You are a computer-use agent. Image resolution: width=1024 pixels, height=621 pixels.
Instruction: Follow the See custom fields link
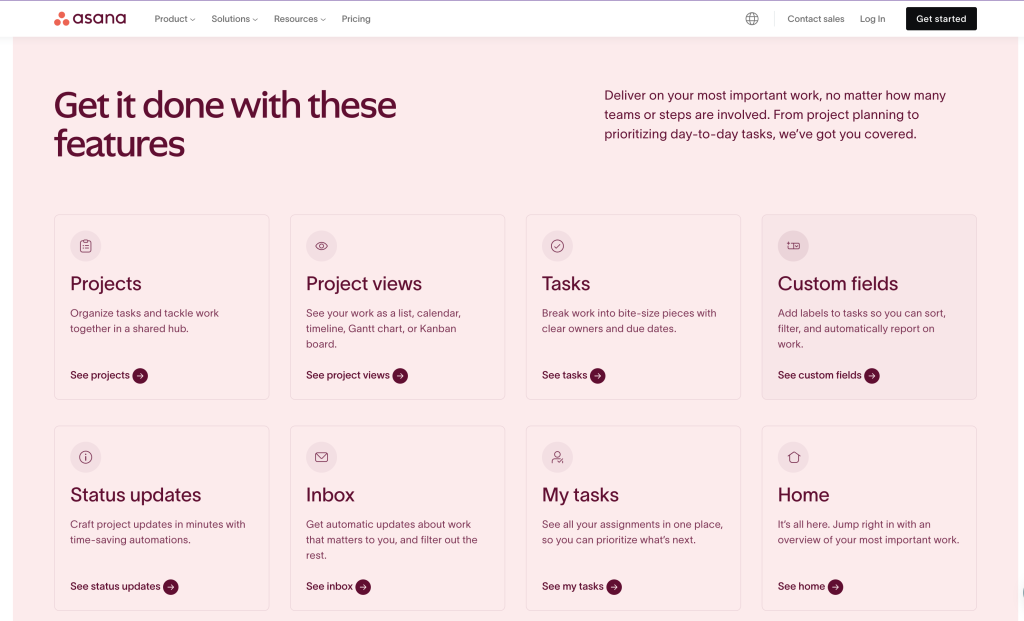pyautogui.click(x=828, y=376)
